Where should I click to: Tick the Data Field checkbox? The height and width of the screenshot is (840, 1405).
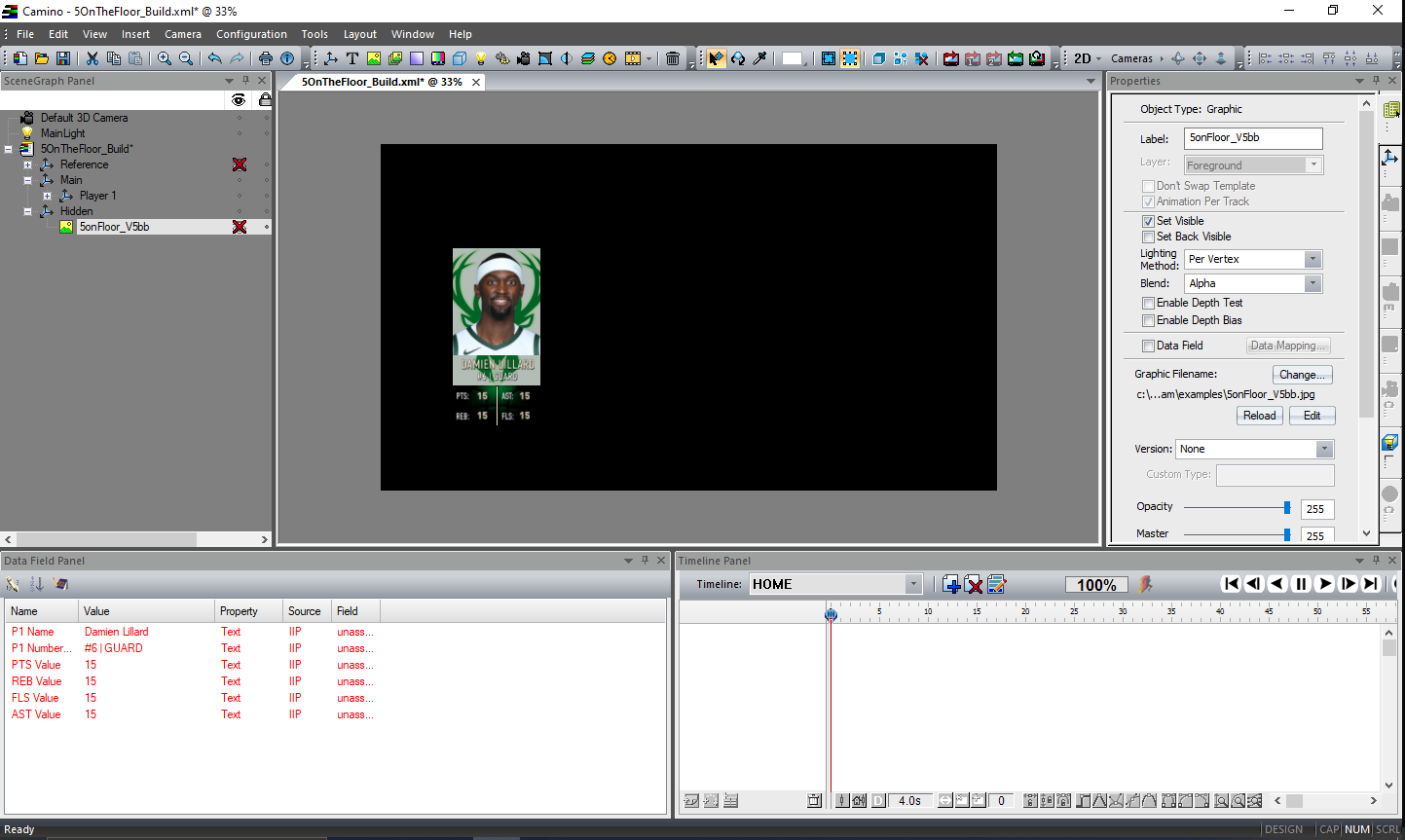tap(1148, 346)
